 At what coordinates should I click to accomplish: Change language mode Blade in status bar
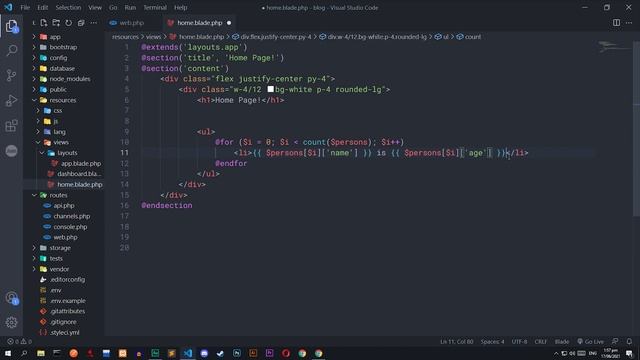[x=562, y=342]
